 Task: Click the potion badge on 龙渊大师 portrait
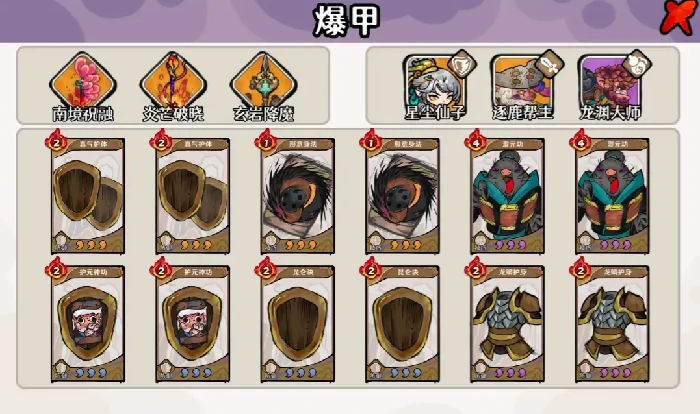[638, 64]
